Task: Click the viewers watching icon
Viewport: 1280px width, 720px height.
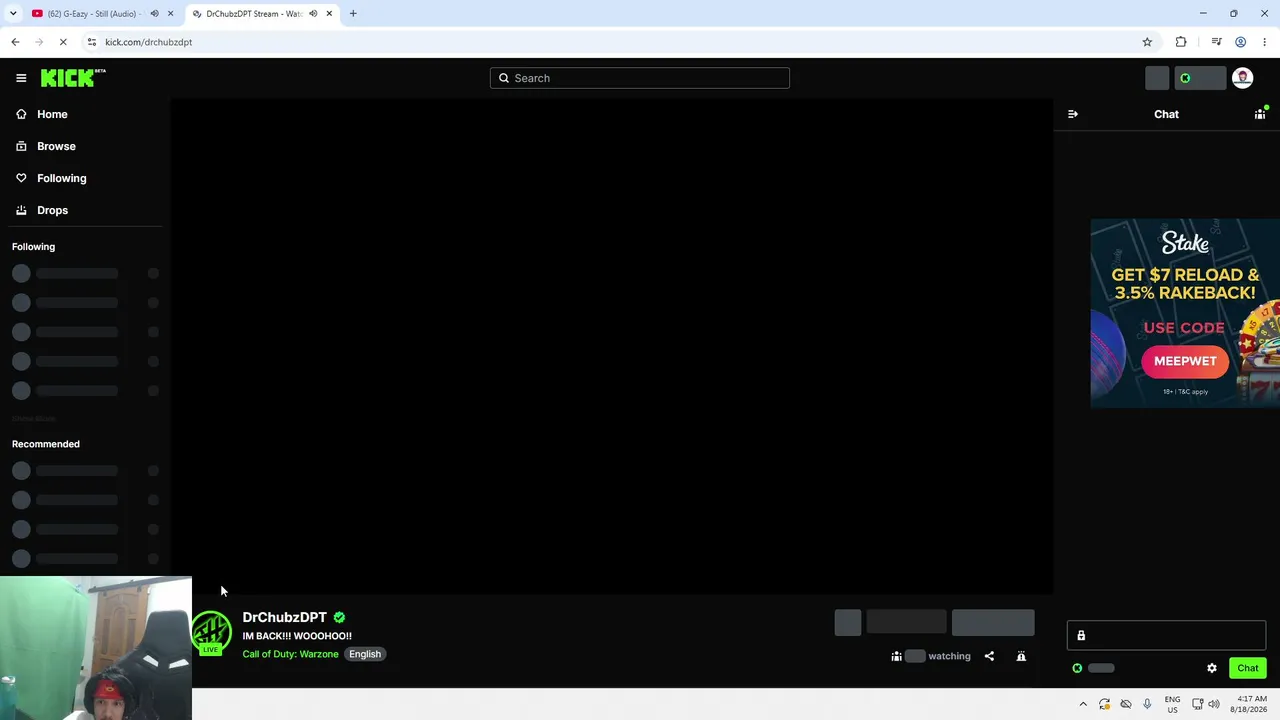Action: pos(896,656)
